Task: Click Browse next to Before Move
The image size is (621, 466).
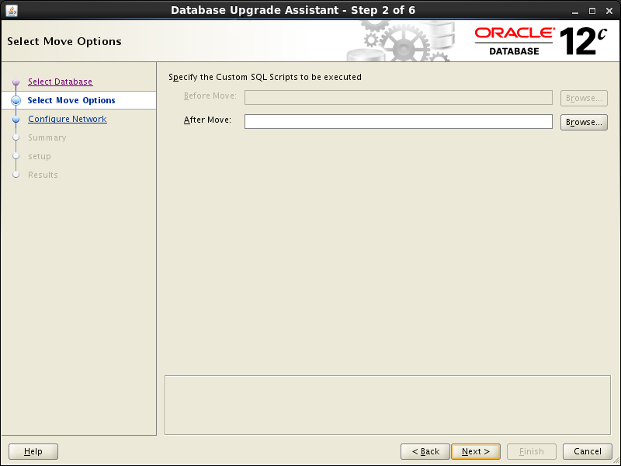Action: point(583,98)
